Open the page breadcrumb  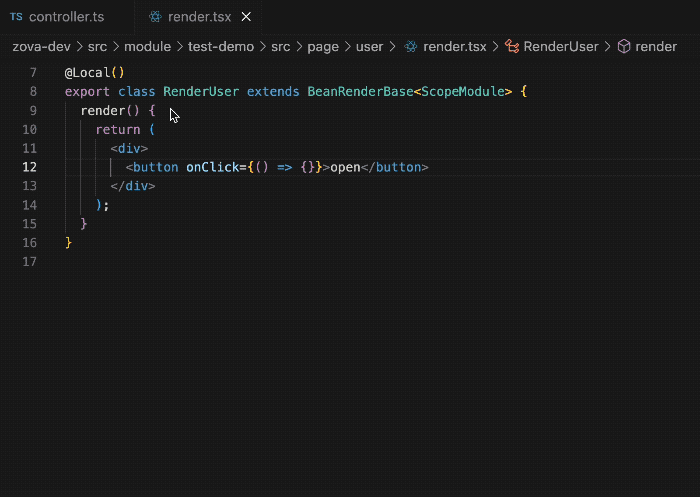pyautogui.click(x=323, y=46)
